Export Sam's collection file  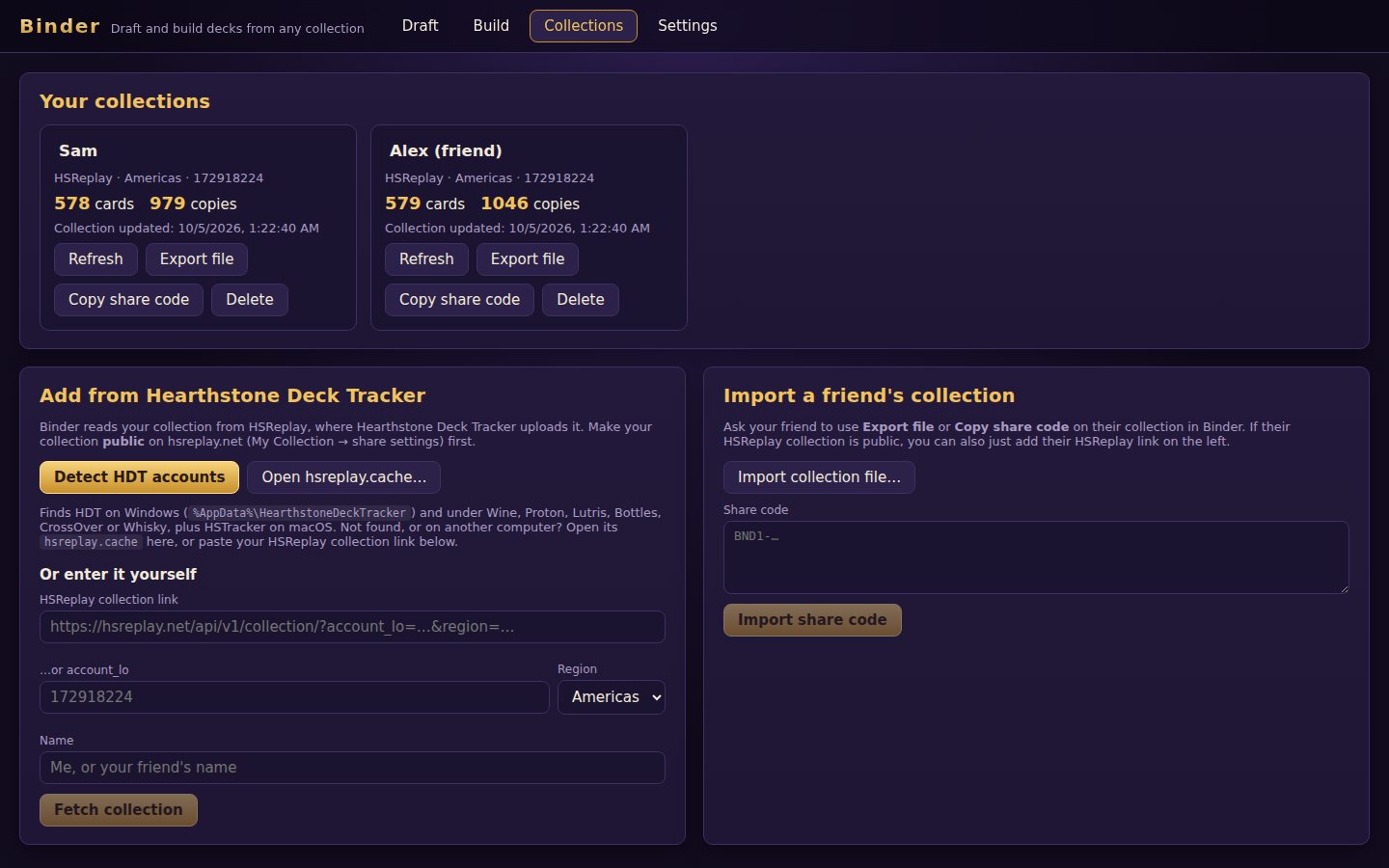coord(197,259)
